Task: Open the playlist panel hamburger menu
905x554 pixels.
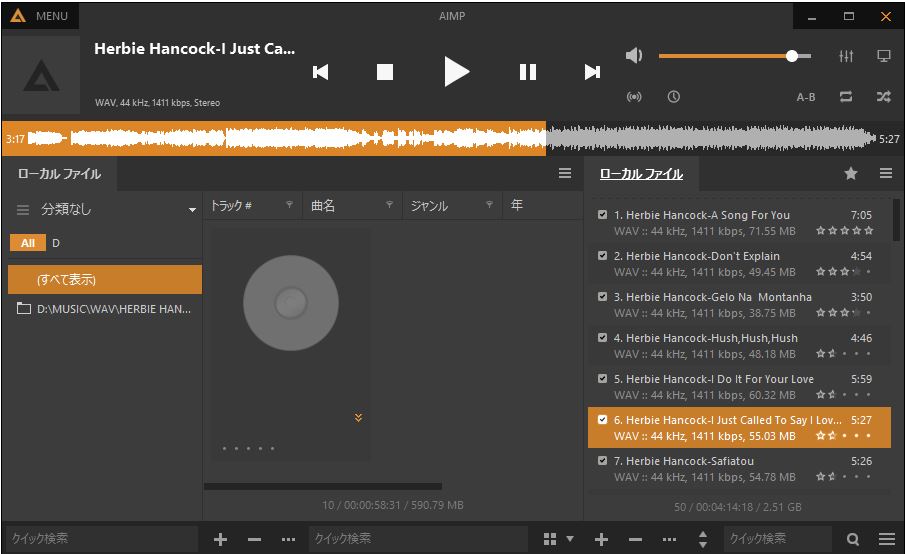Action: pos(886,173)
